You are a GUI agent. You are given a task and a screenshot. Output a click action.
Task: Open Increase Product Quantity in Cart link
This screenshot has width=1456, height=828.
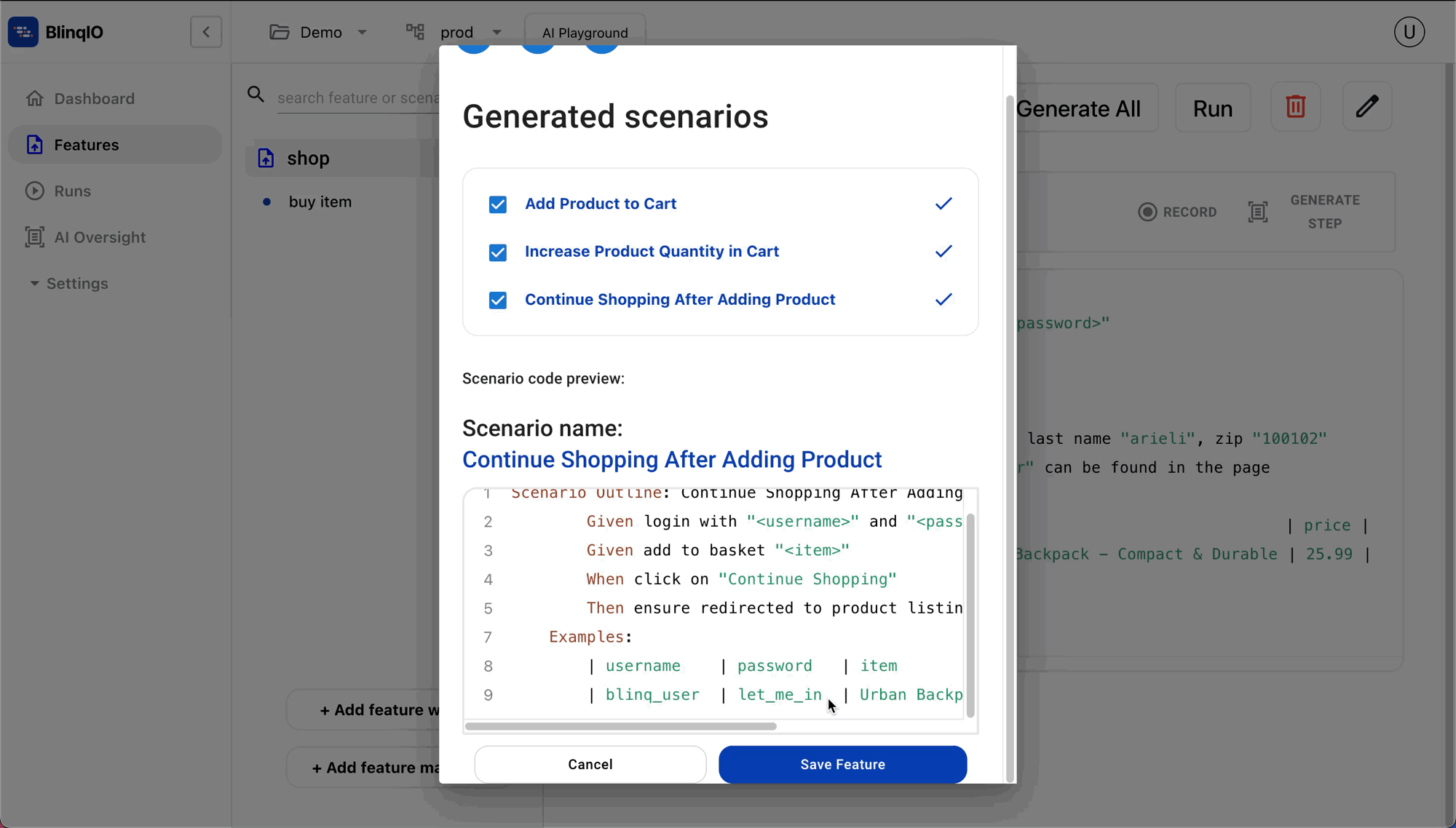[x=652, y=251]
